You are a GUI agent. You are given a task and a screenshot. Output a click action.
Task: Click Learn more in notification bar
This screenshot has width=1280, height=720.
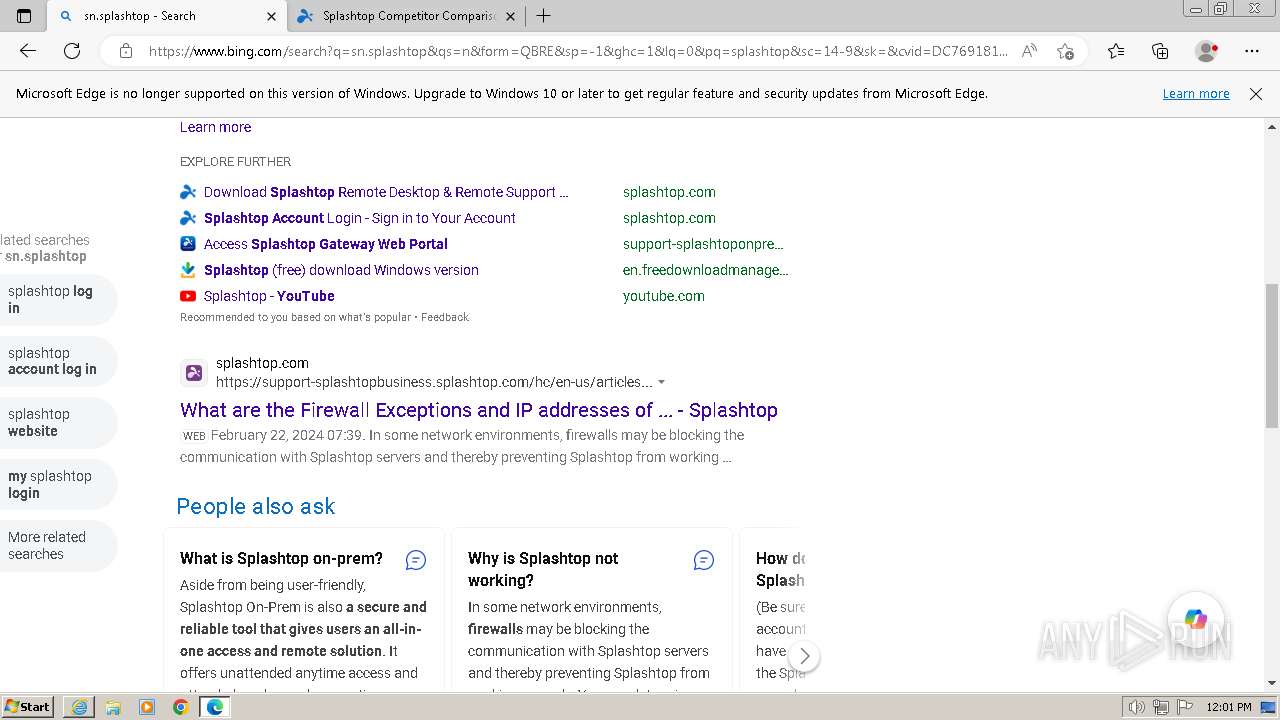click(1196, 94)
